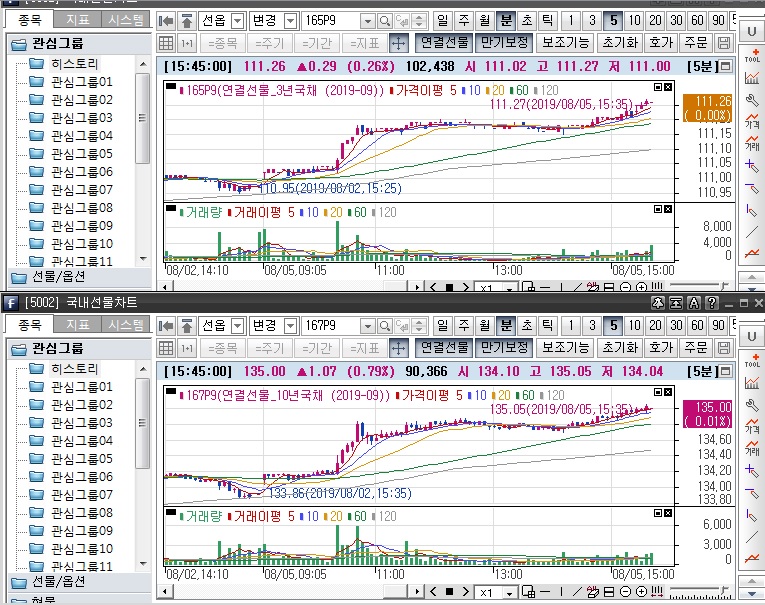The width and height of the screenshot is (765, 605).
Task: Click the 가격 indicator icon in 167P9 sidebar
Action: click(x=752, y=425)
